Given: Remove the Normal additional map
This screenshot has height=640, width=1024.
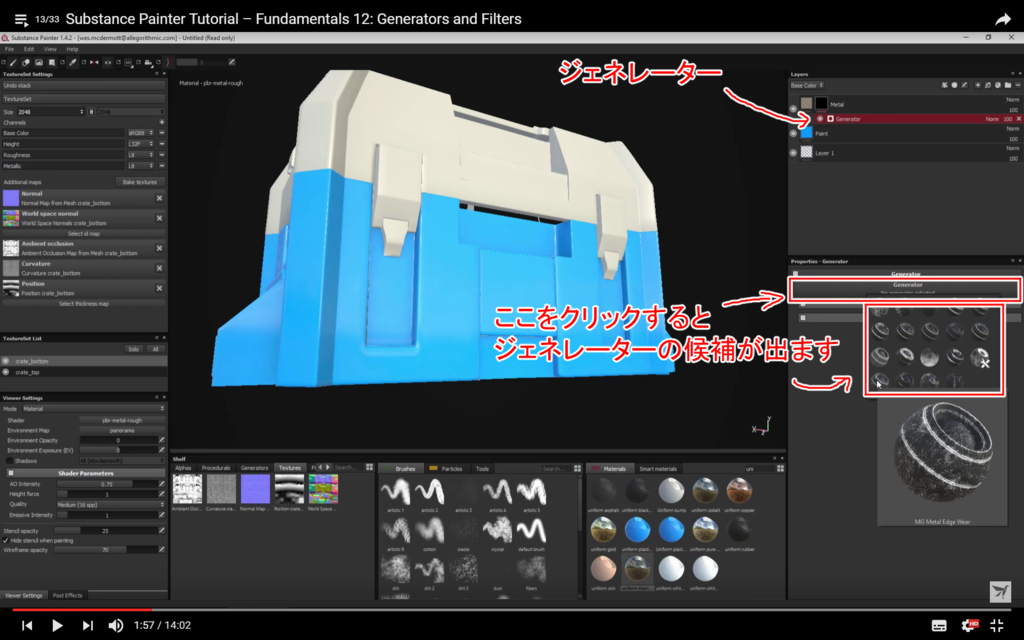Looking at the screenshot, I should (x=159, y=198).
